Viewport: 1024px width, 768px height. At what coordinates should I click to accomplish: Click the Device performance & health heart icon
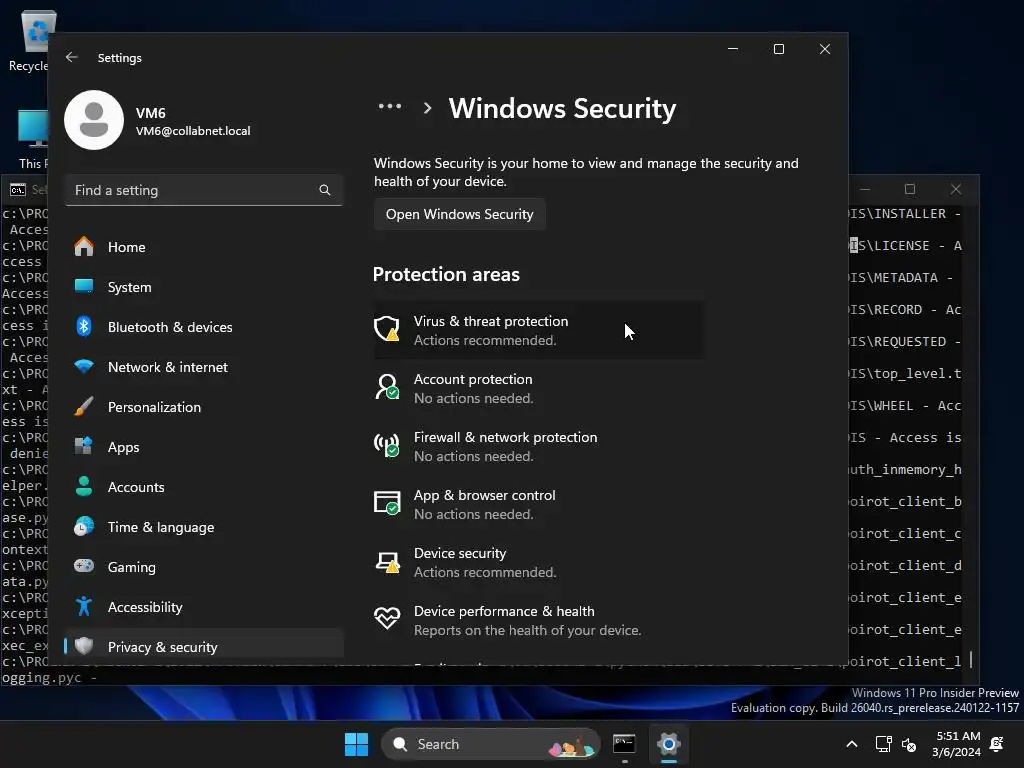pos(387,618)
